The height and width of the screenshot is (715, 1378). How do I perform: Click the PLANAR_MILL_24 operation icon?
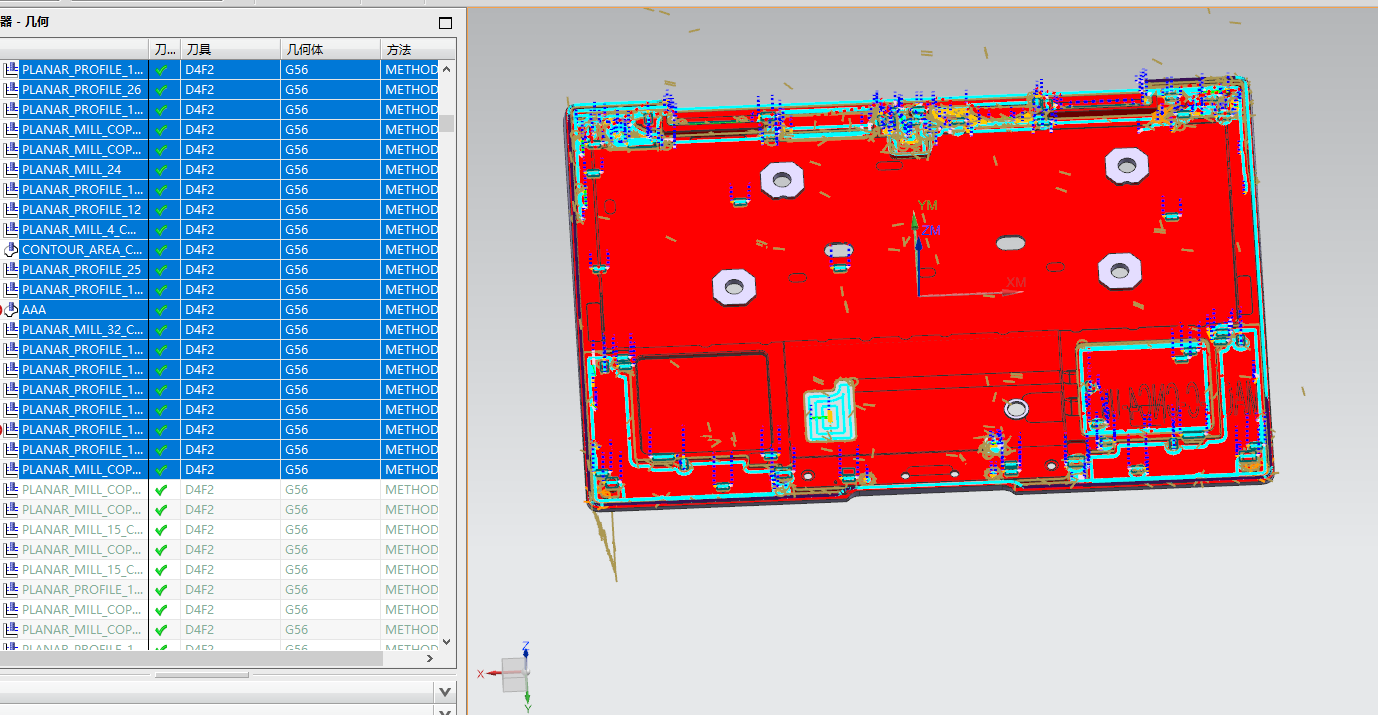point(11,170)
